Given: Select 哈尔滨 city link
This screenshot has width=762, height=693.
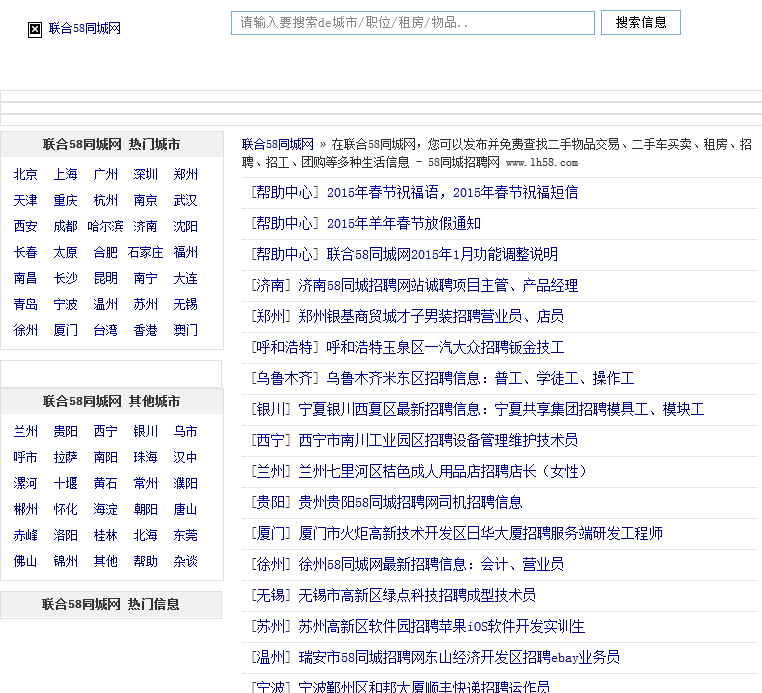Looking at the screenshot, I should (x=105, y=226).
